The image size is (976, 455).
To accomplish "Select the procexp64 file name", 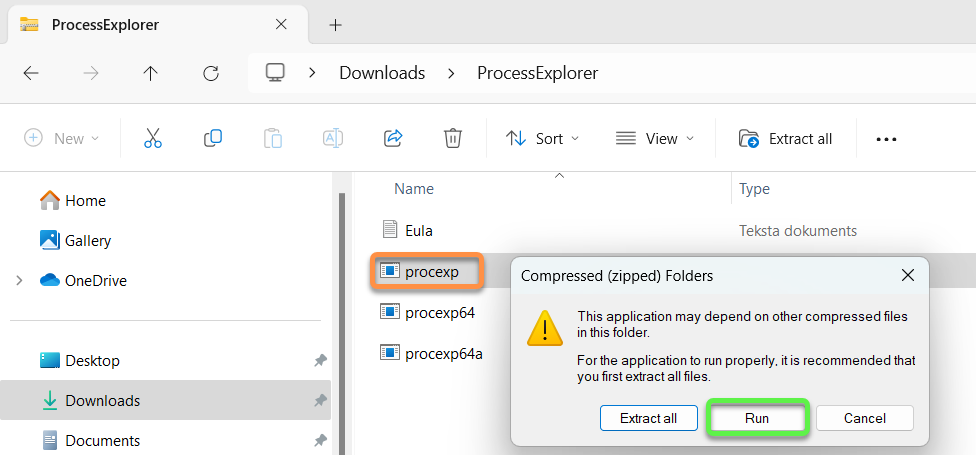I will tap(440, 312).
